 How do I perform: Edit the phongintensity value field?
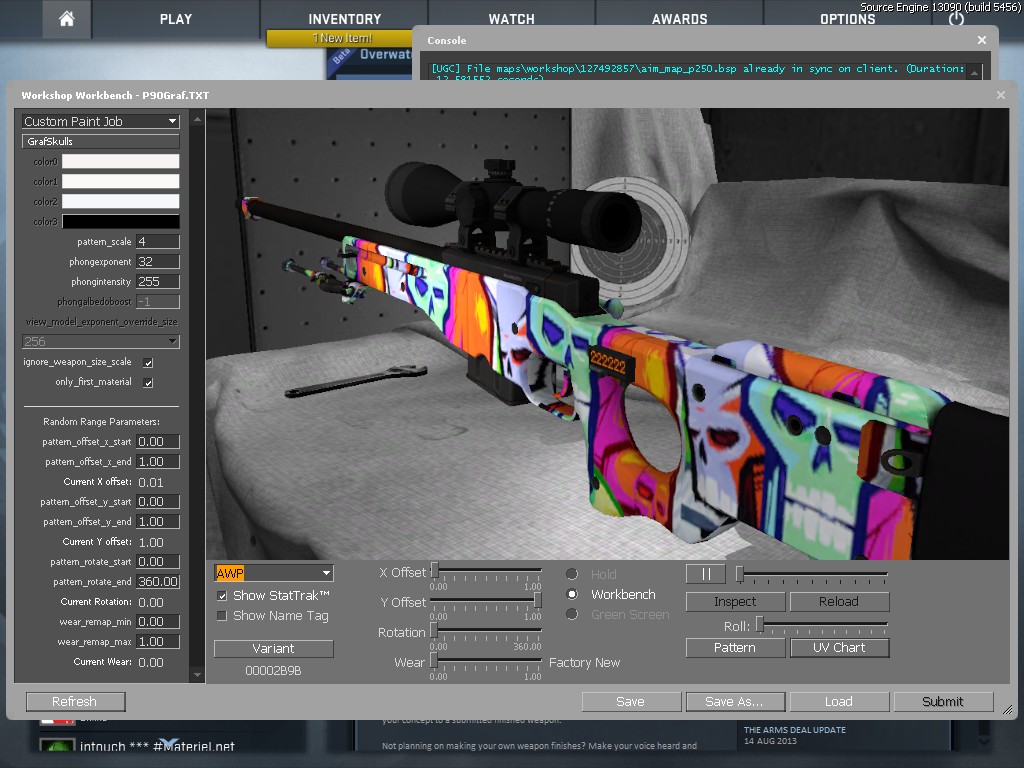157,281
